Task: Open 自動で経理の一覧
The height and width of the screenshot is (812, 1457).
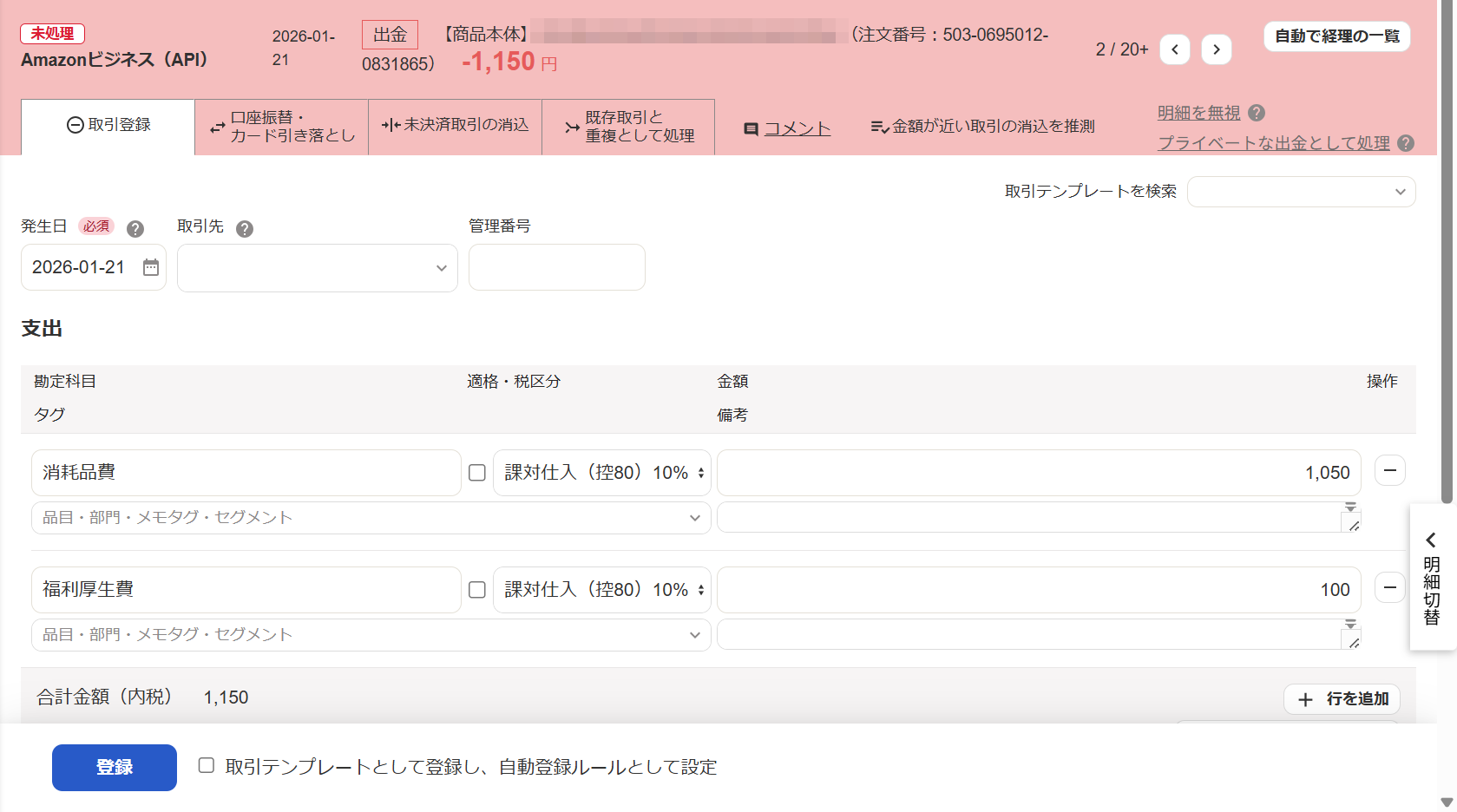Action: 1337,36
